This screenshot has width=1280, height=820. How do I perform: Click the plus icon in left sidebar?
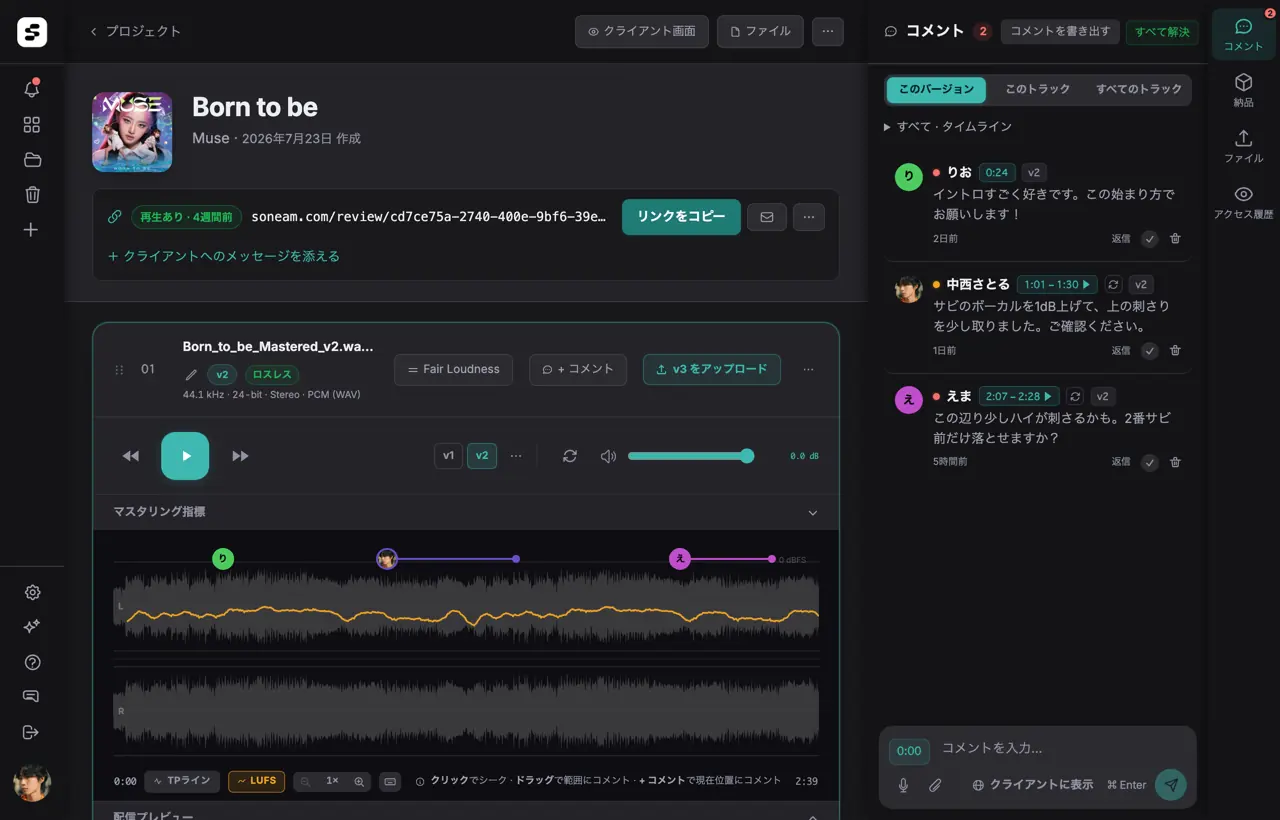point(32,230)
